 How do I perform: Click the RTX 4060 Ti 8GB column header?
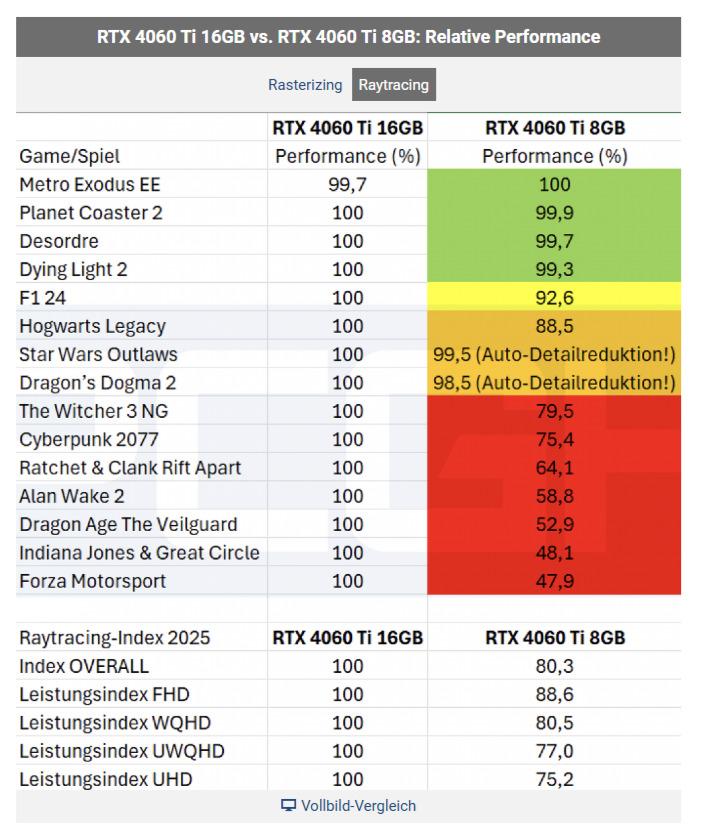pos(554,128)
